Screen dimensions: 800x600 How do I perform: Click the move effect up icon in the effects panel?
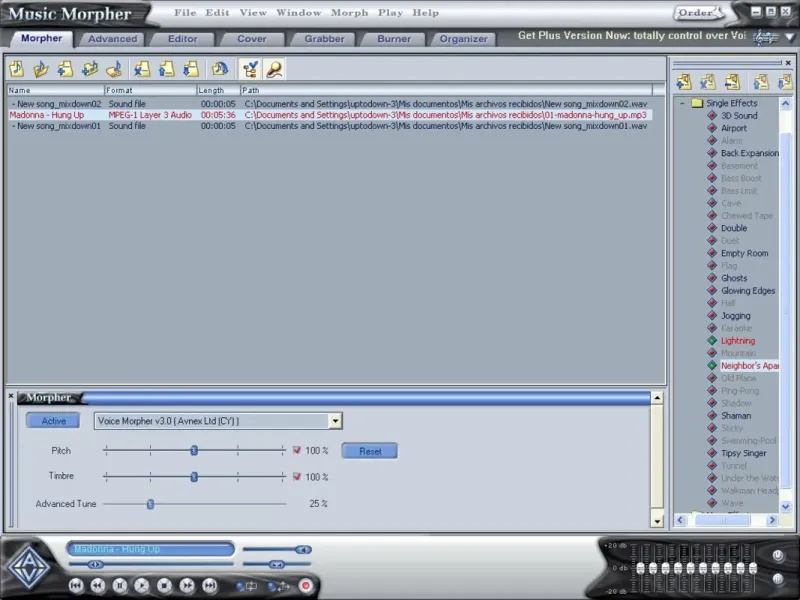click(x=761, y=82)
